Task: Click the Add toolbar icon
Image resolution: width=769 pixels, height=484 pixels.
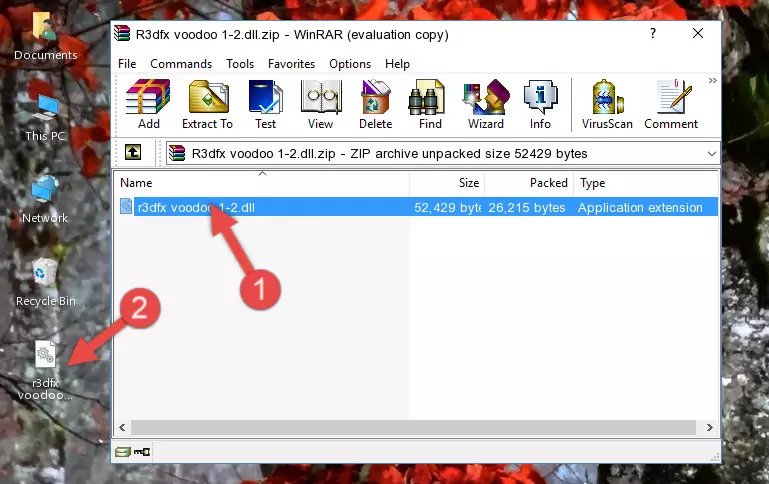Action: tap(148, 104)
